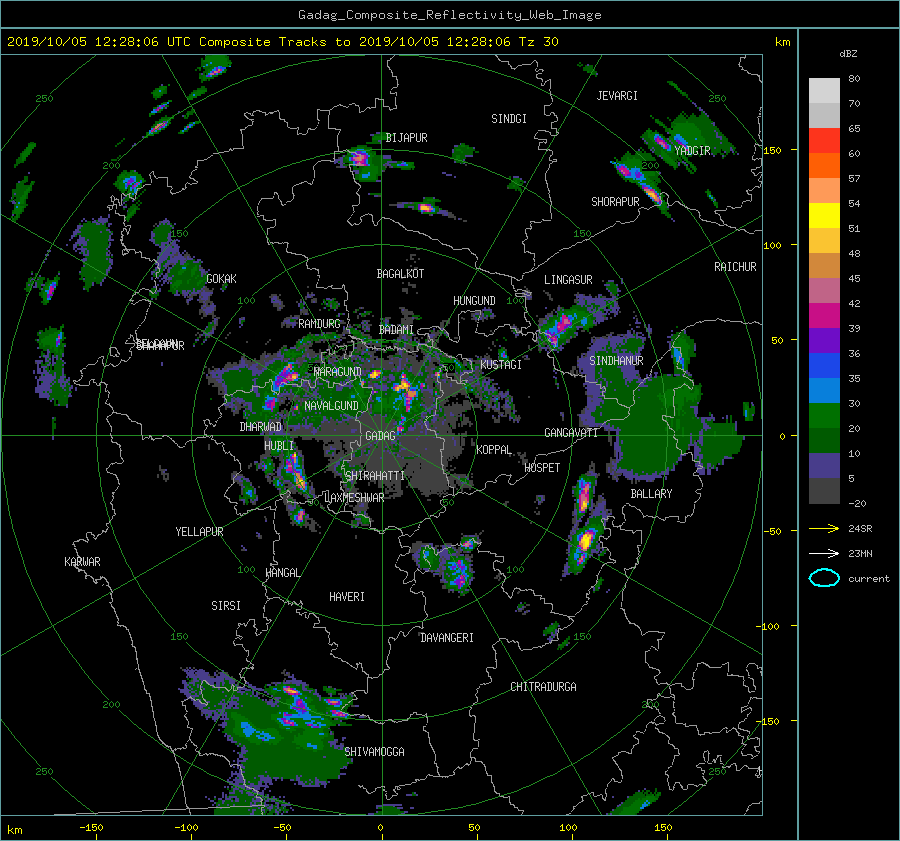Click the LAXMESHWAR city label

354,498
